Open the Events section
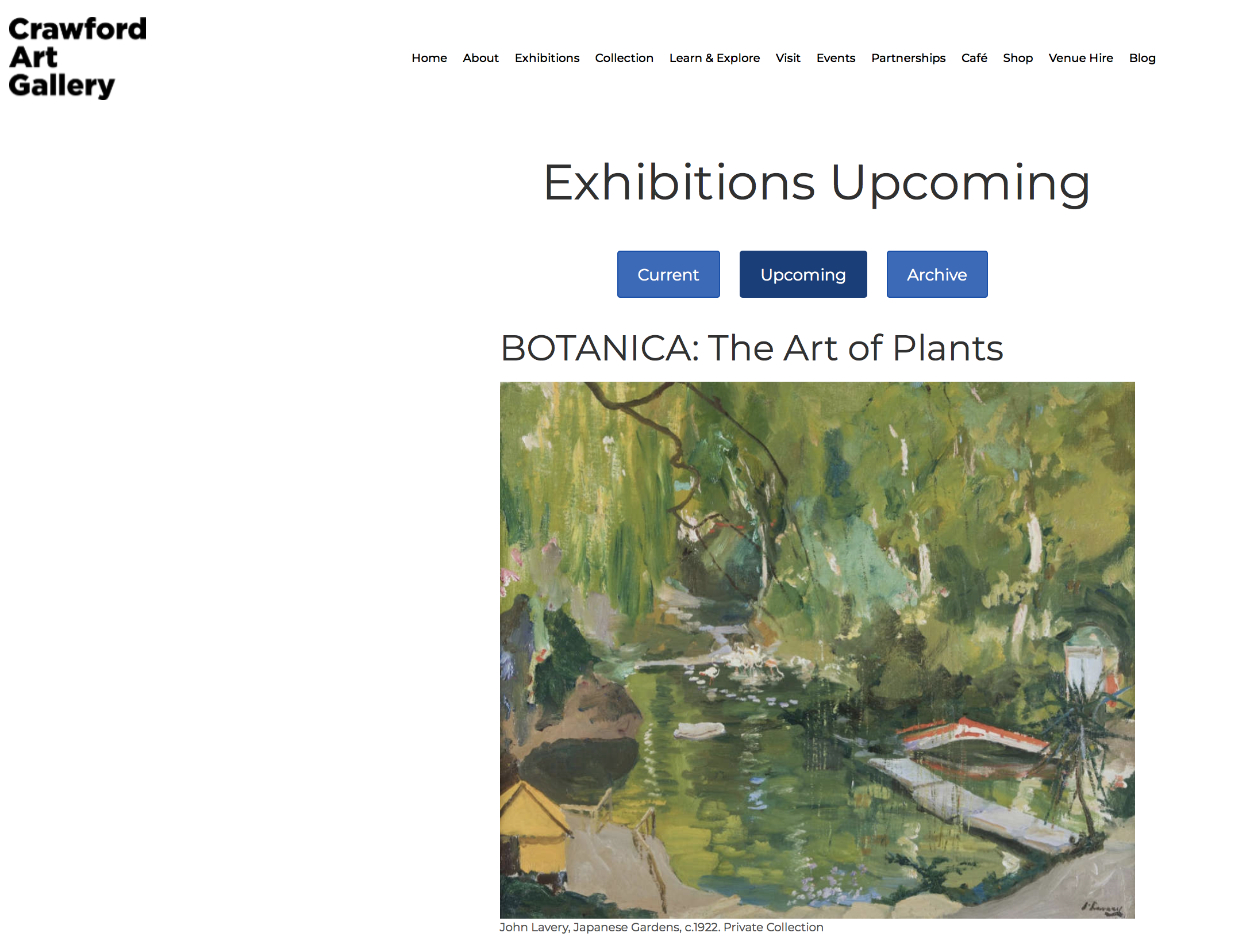 836,58
